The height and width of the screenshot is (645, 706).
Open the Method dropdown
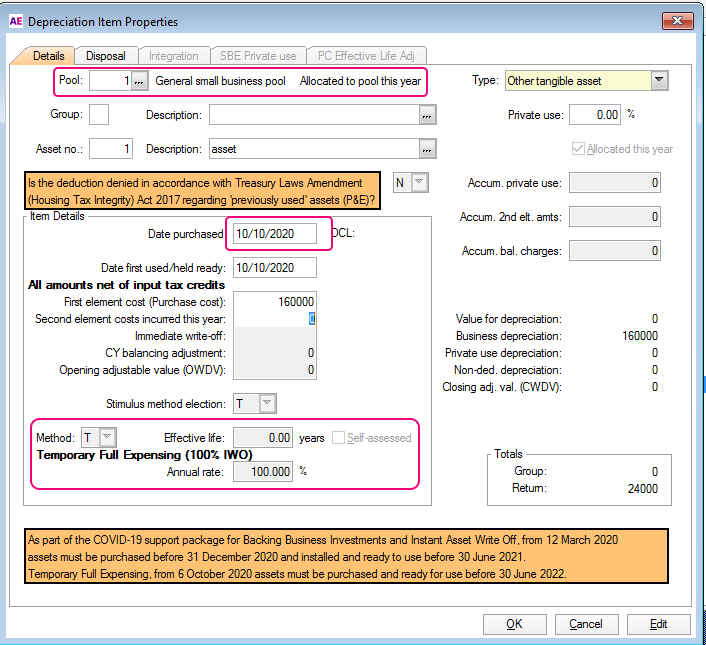[108, 437]
